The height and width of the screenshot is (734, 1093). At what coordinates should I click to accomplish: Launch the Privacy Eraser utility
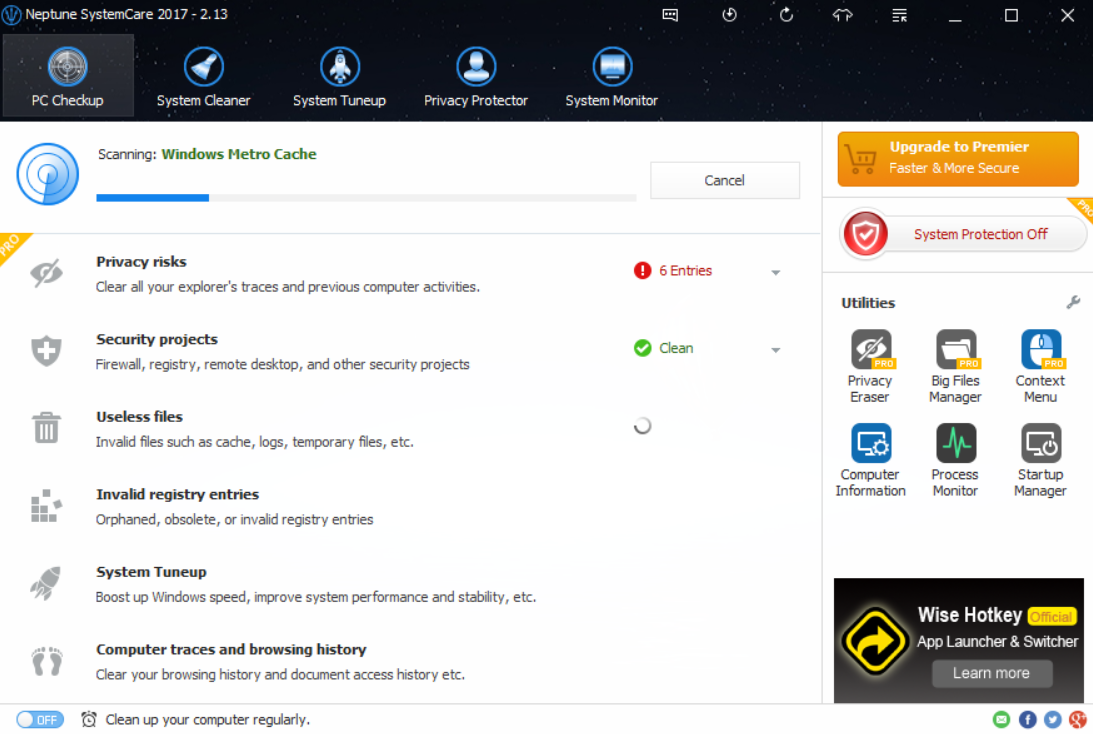pyautogui.click(x=870, y=366)
